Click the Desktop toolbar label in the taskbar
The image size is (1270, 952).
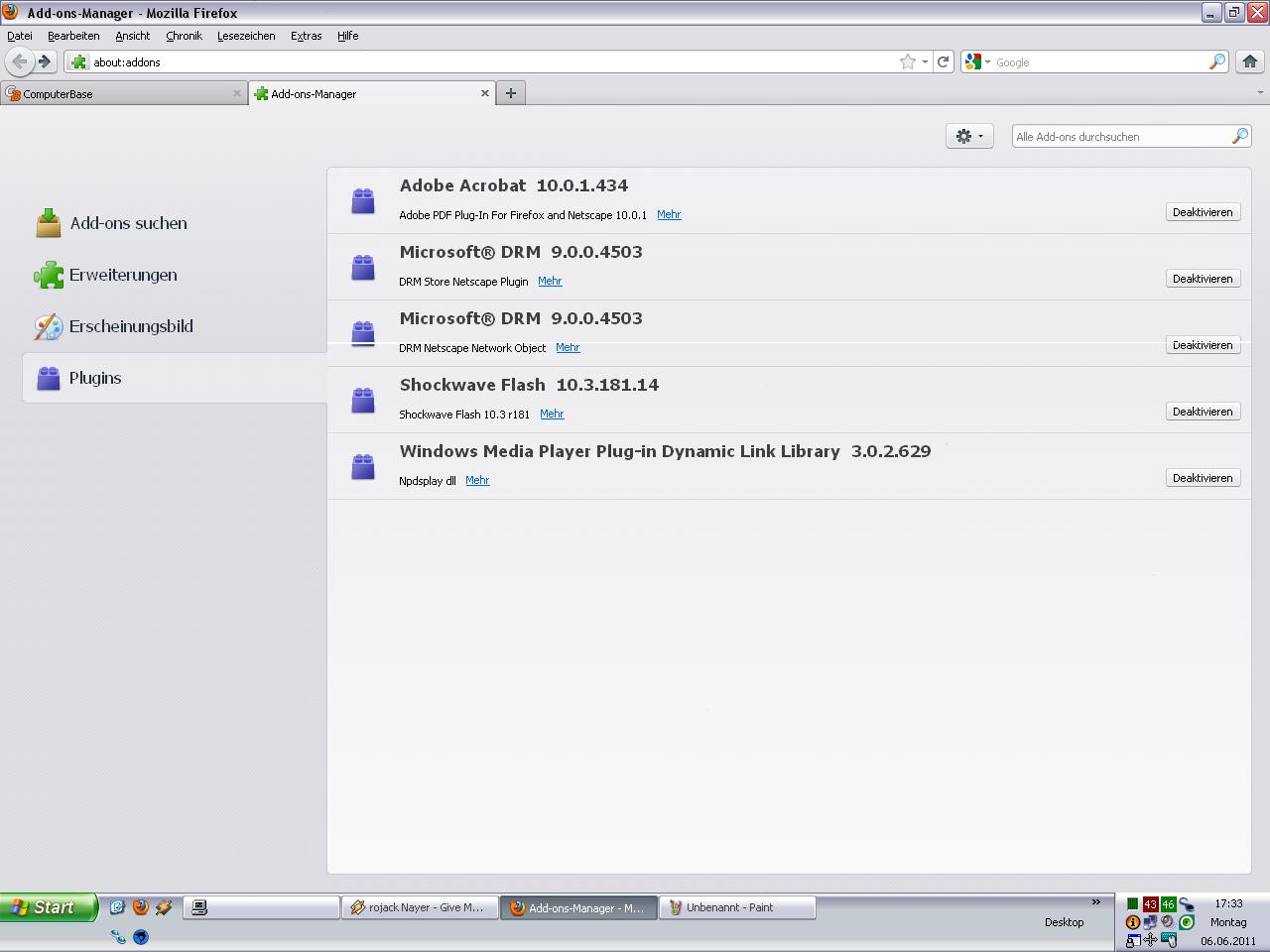(1064, 922)
